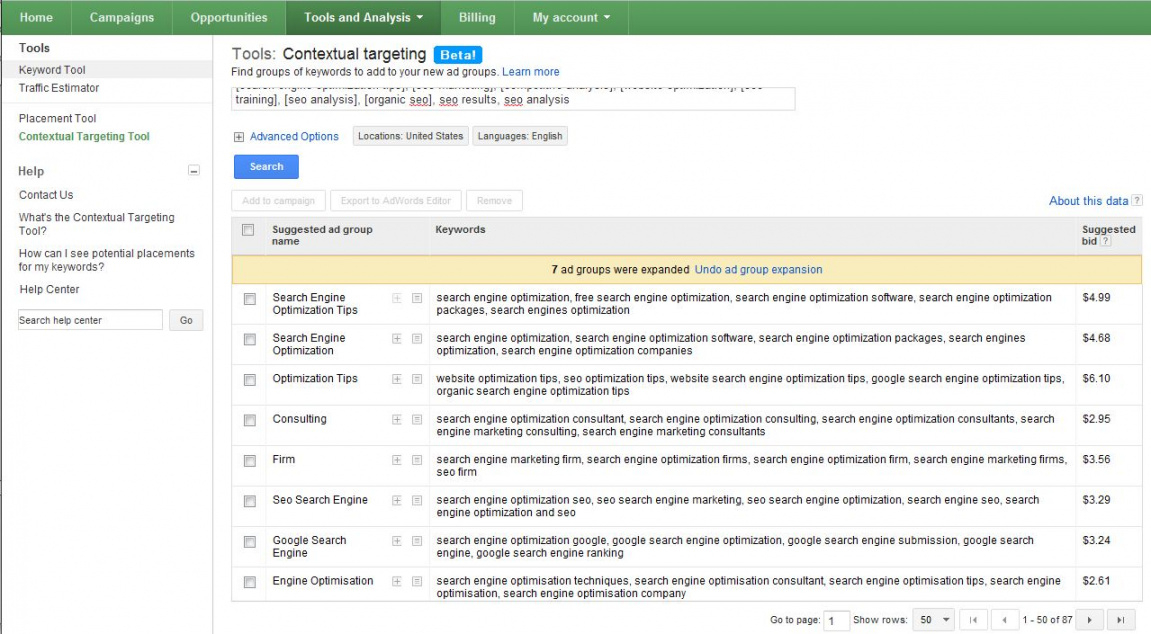Go to the next page of results
Viewport: 1151px width, 634px height.
pos(1091,620)
